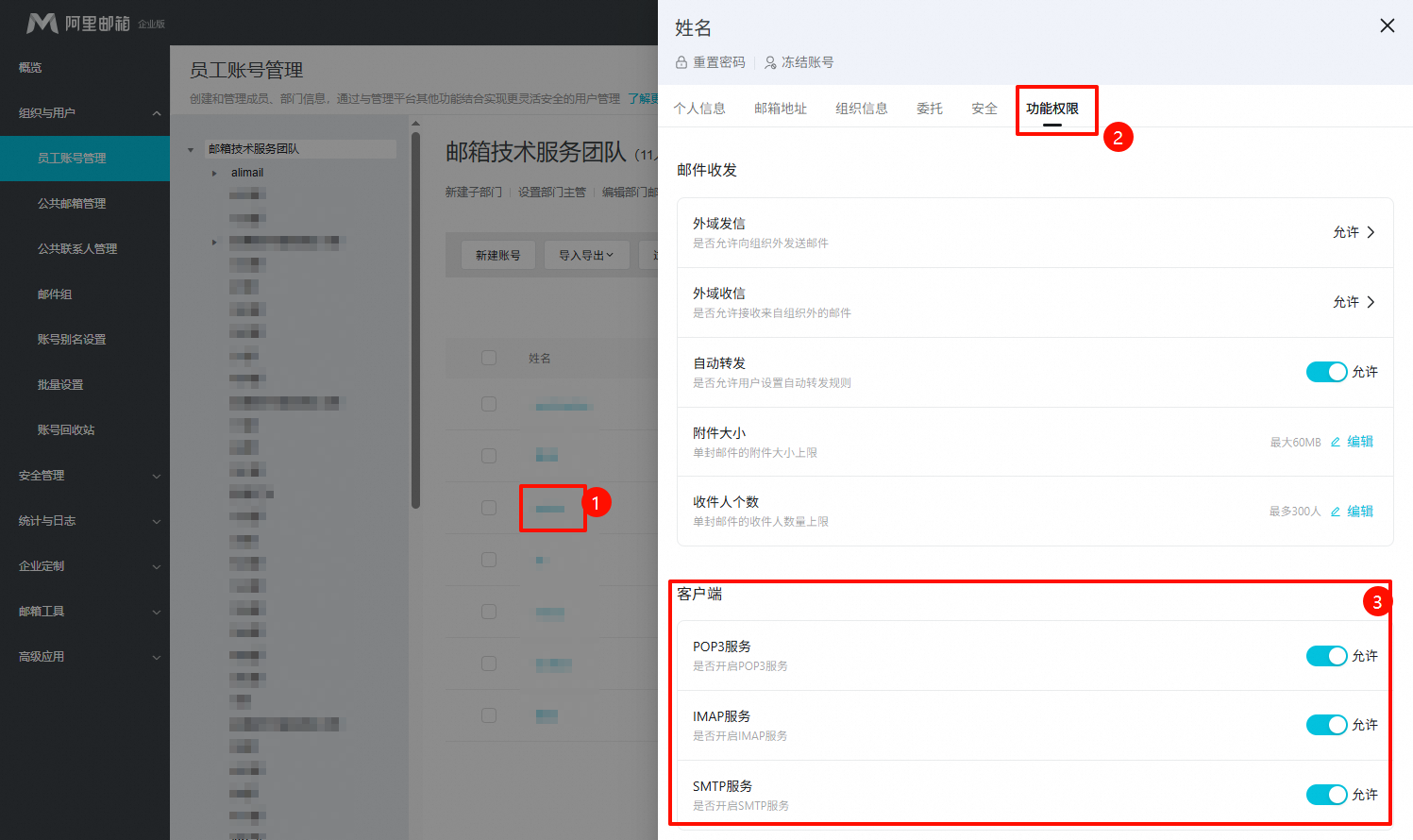Switch to the 安全 tab
This screenshot has width=1413, height=840.
[x=984, y=109]
